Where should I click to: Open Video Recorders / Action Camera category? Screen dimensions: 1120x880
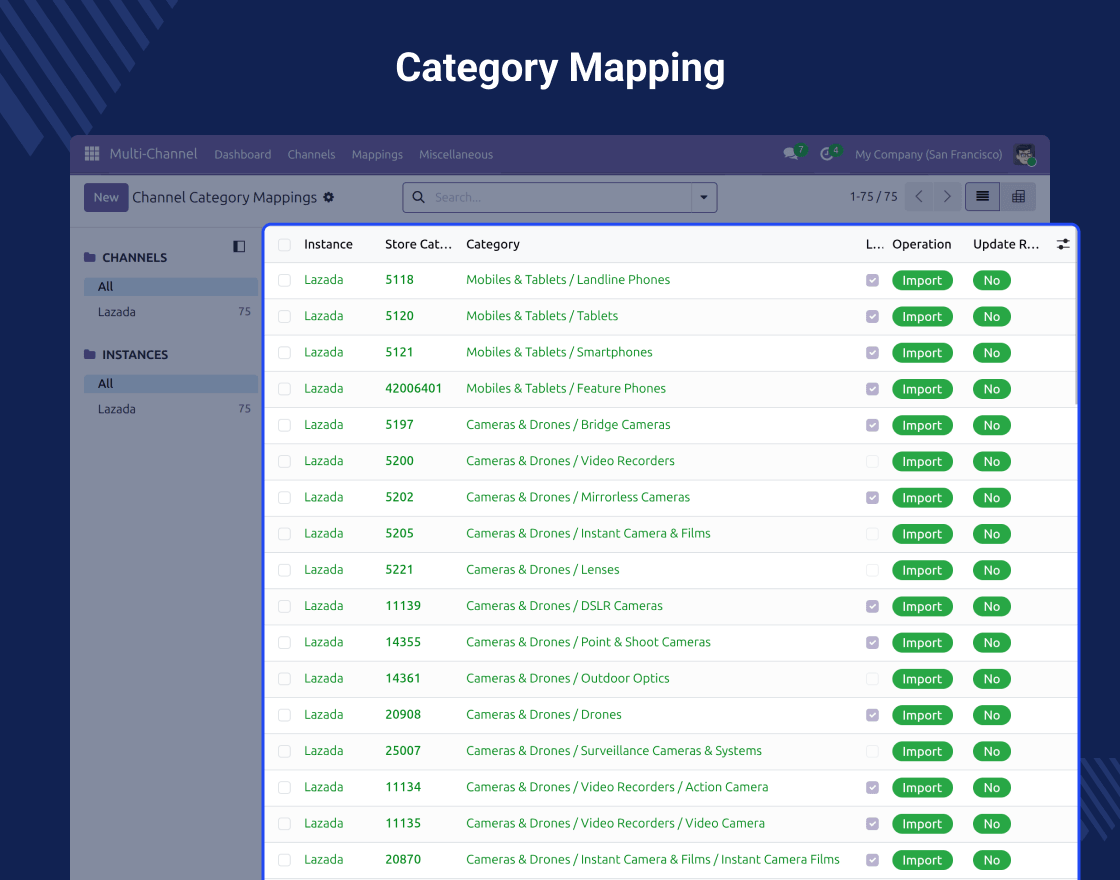point(617,787)
